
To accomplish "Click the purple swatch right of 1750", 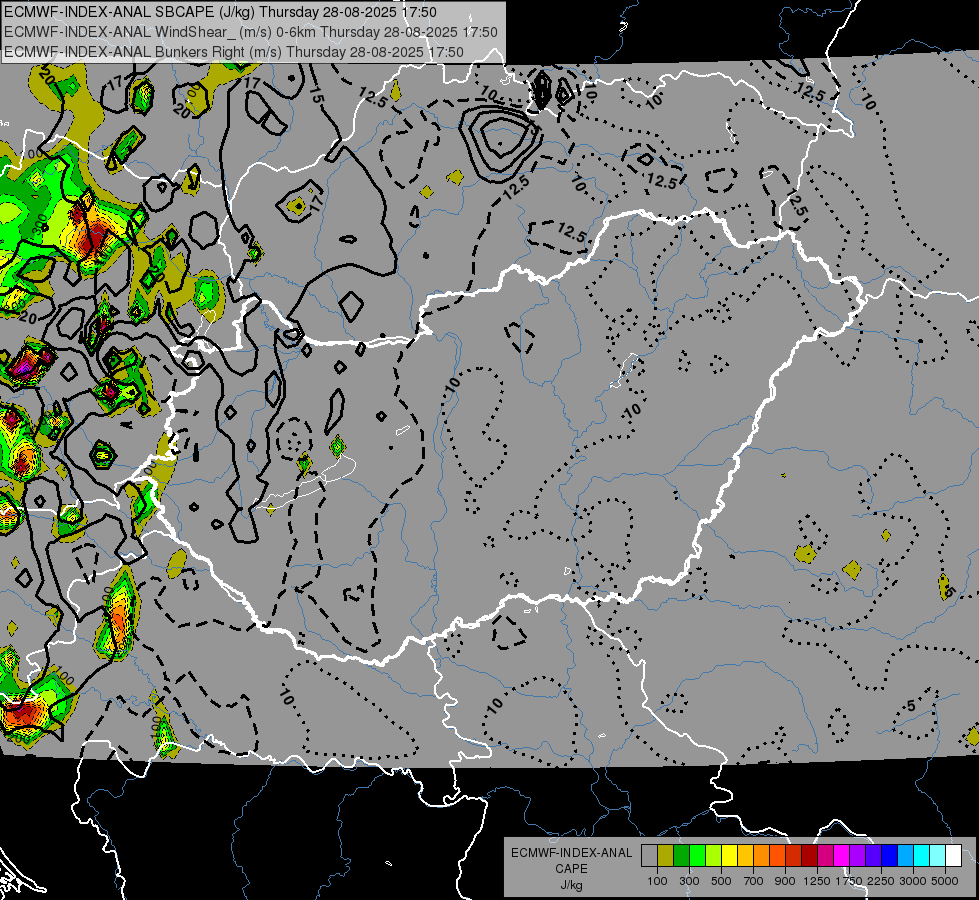I will point(857,856).
